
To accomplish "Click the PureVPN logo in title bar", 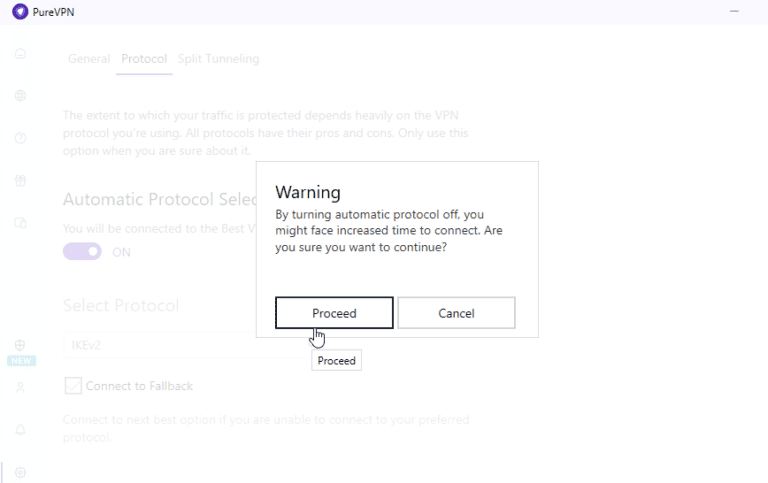I will click(x=20, y=12).
